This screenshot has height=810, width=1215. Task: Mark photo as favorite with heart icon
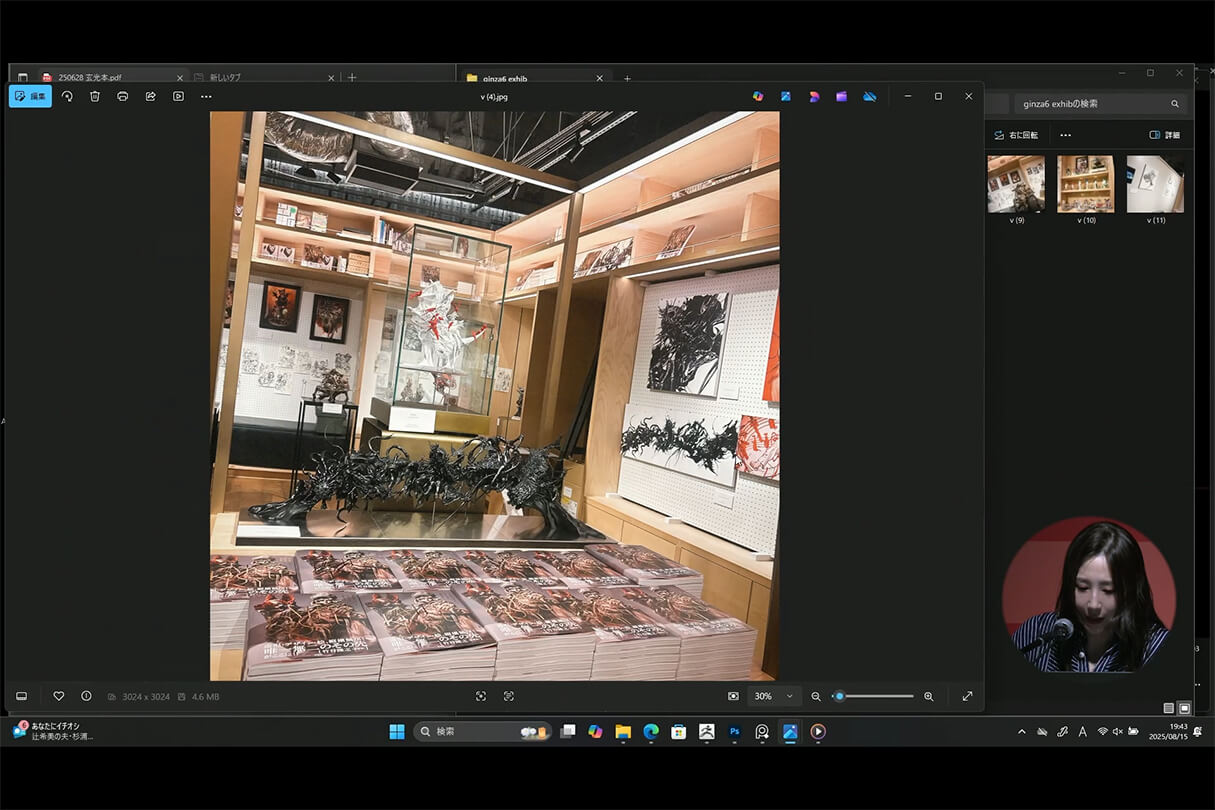tap(59, 696)
